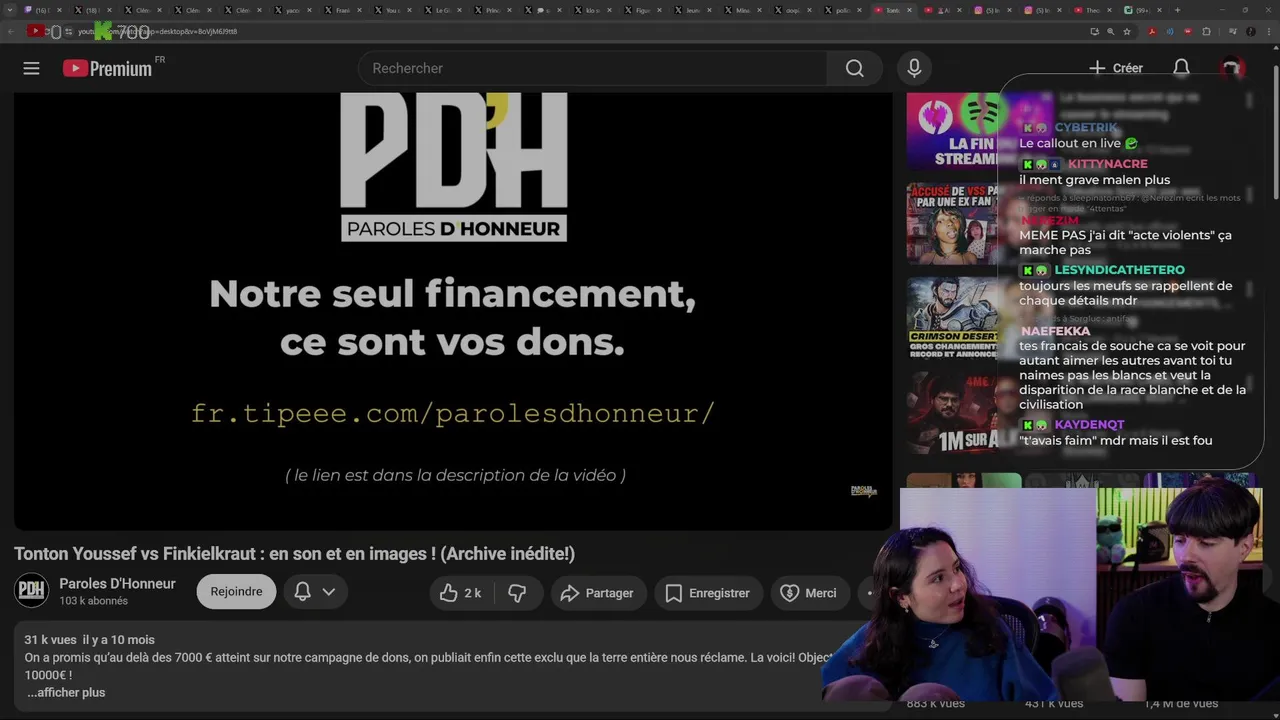This screenshot has height=720, width=1280.
Task: Switch to the 'Princ' browser tab
Action: [x=492, y=10]
